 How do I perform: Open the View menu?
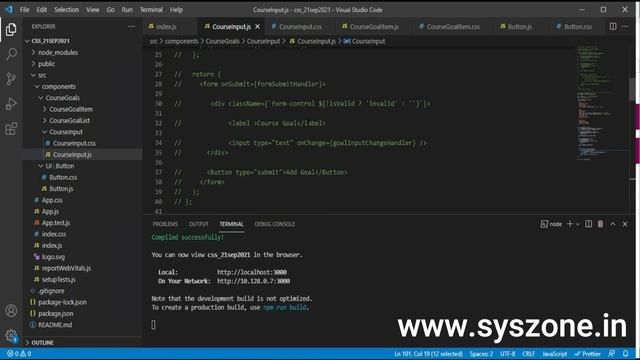point(93,9)
